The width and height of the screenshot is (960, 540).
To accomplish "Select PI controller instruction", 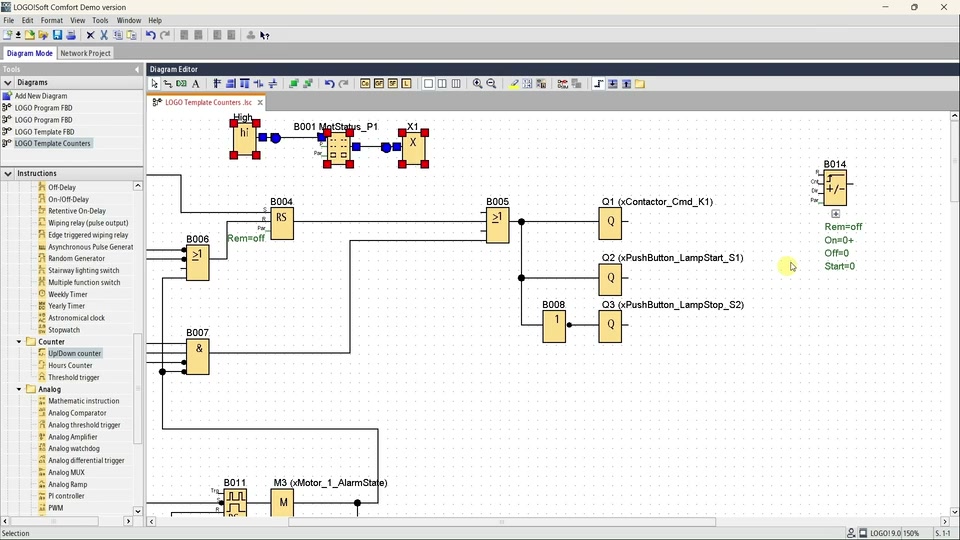I will coord(66,496).
